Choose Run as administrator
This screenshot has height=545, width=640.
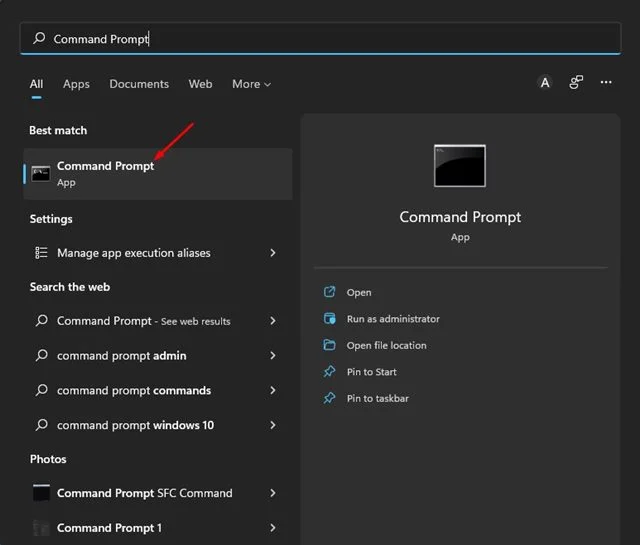coord(393,319)
